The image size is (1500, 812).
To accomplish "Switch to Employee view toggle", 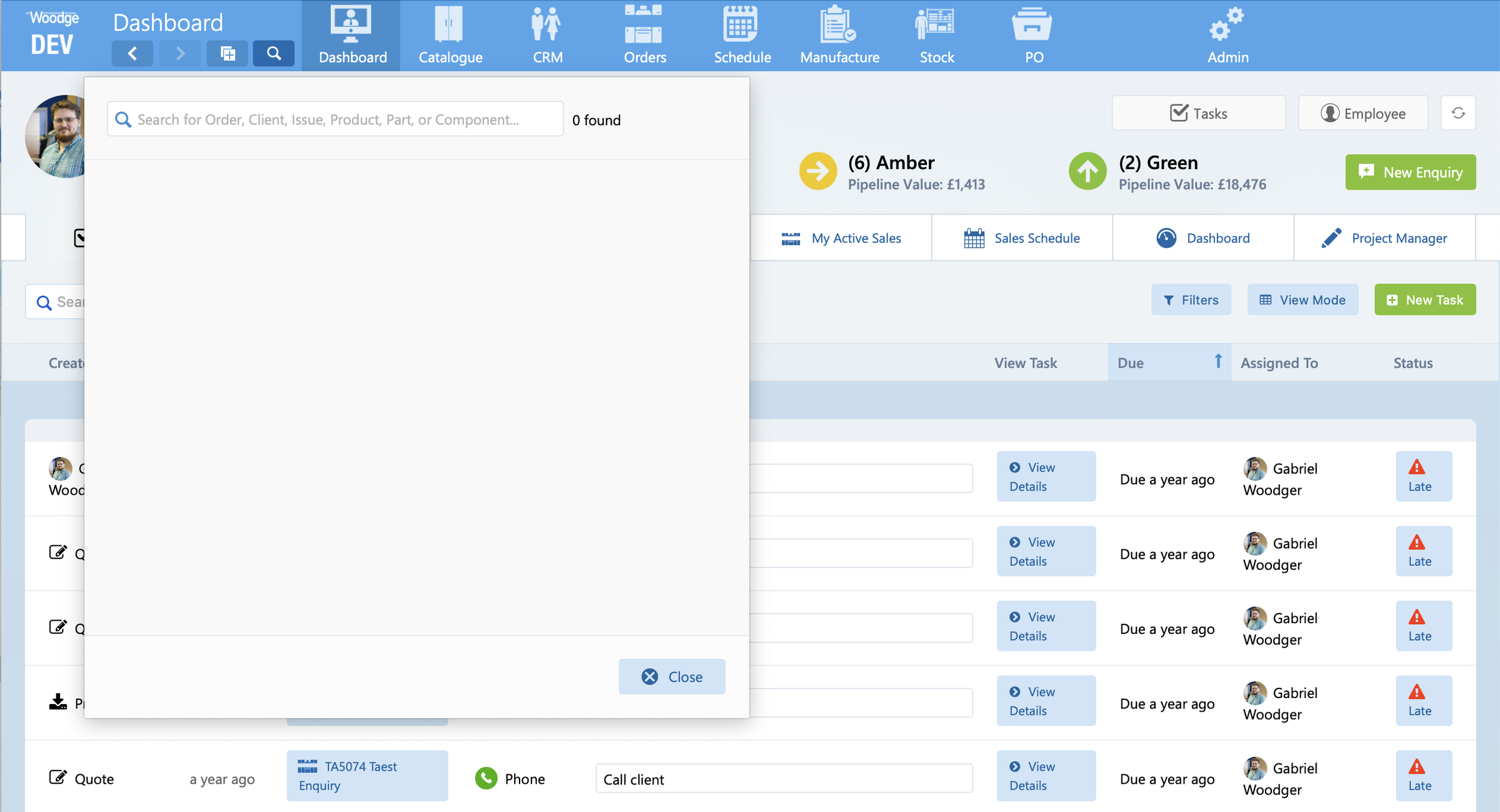I will point(1363,113).
